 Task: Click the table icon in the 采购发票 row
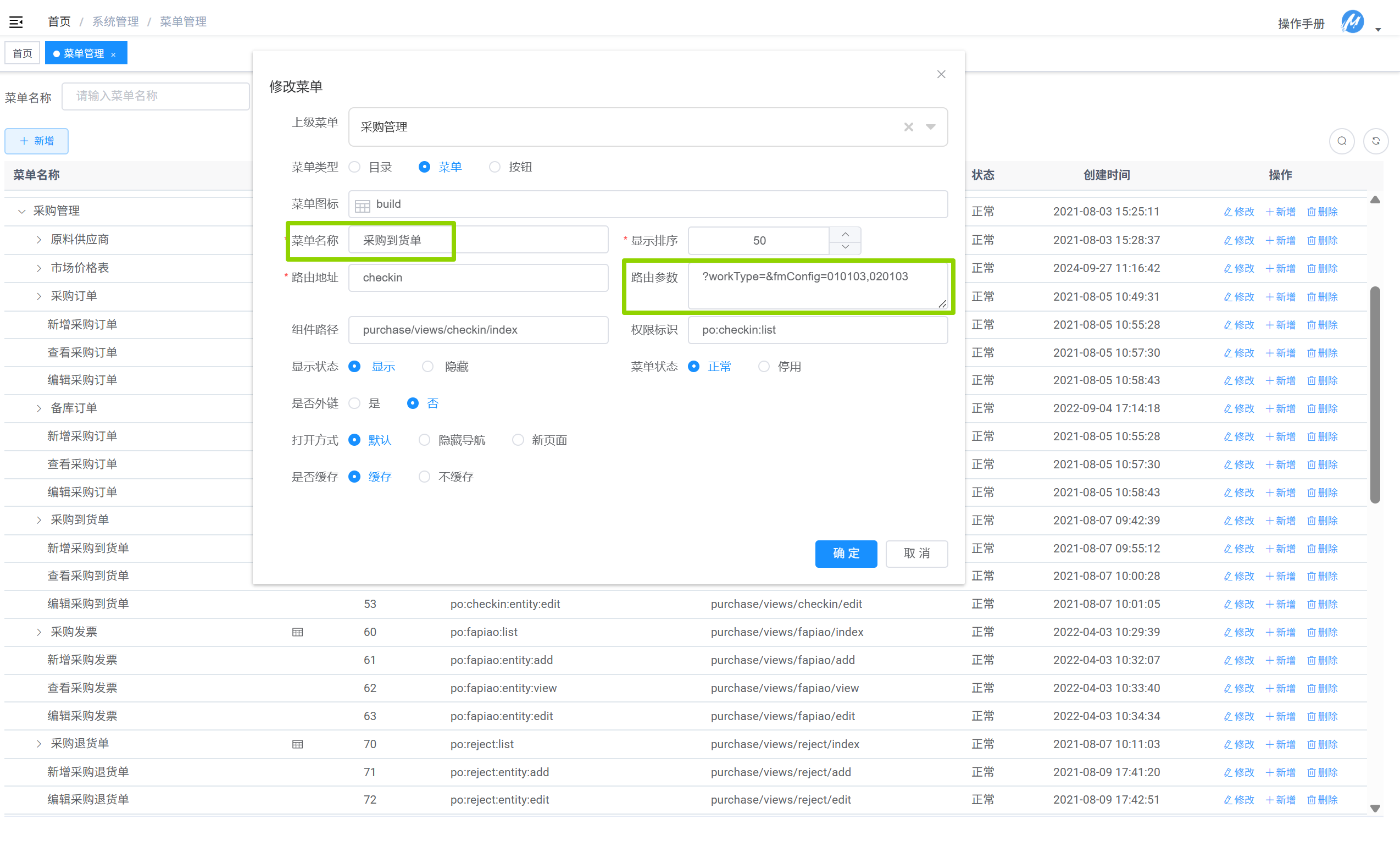click(297, 632)
